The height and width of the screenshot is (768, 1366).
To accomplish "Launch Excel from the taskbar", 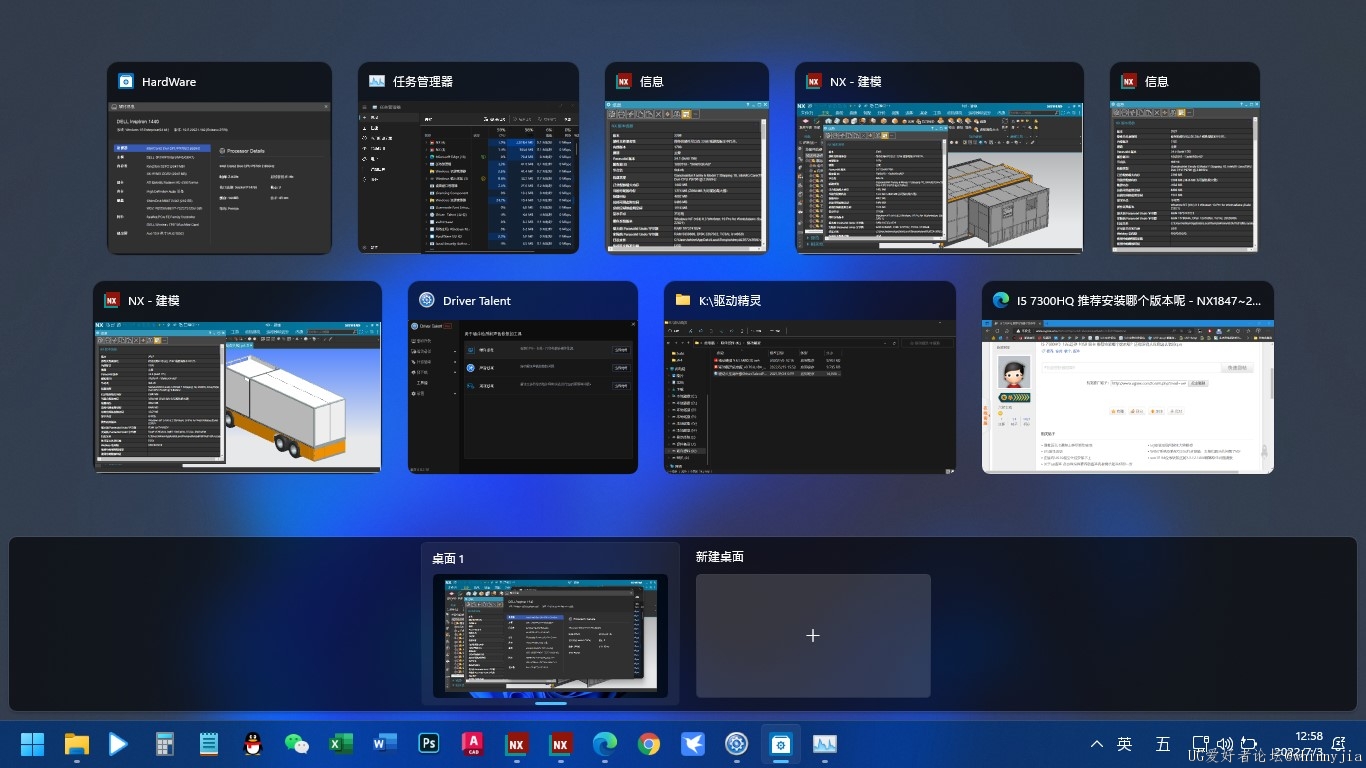I will [x=341, y=744].
